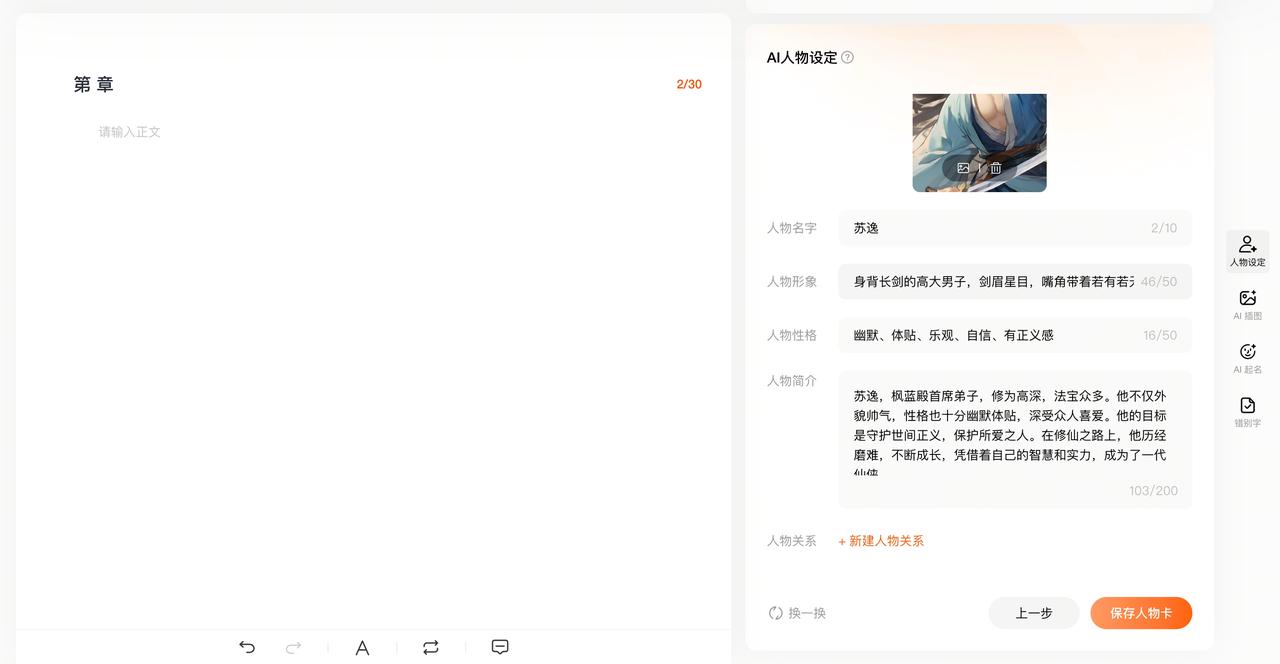
Task: Click the undo arrow in the editor toolbar
Action: [x=247, y=647]
